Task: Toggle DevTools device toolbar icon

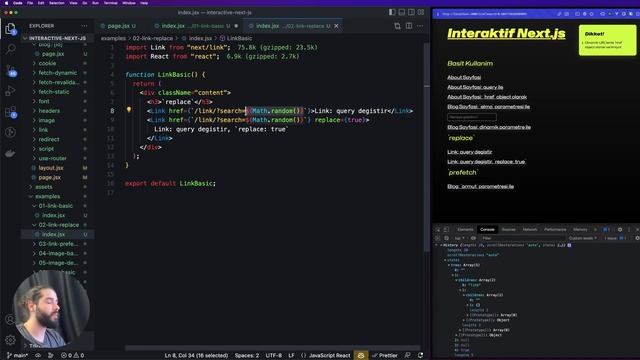Action: pos(446,229)
